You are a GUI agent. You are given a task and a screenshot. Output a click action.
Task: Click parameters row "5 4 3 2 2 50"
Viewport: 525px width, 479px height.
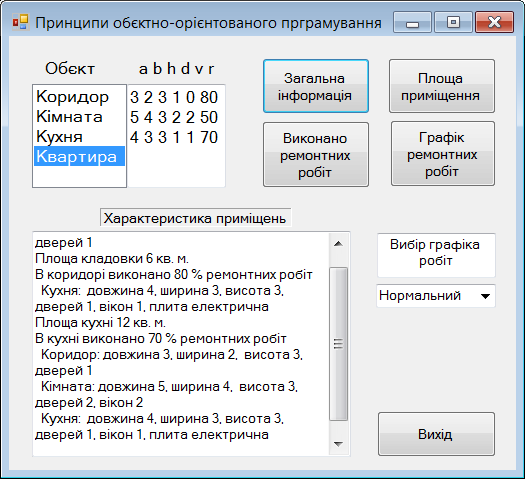point(174,117)
